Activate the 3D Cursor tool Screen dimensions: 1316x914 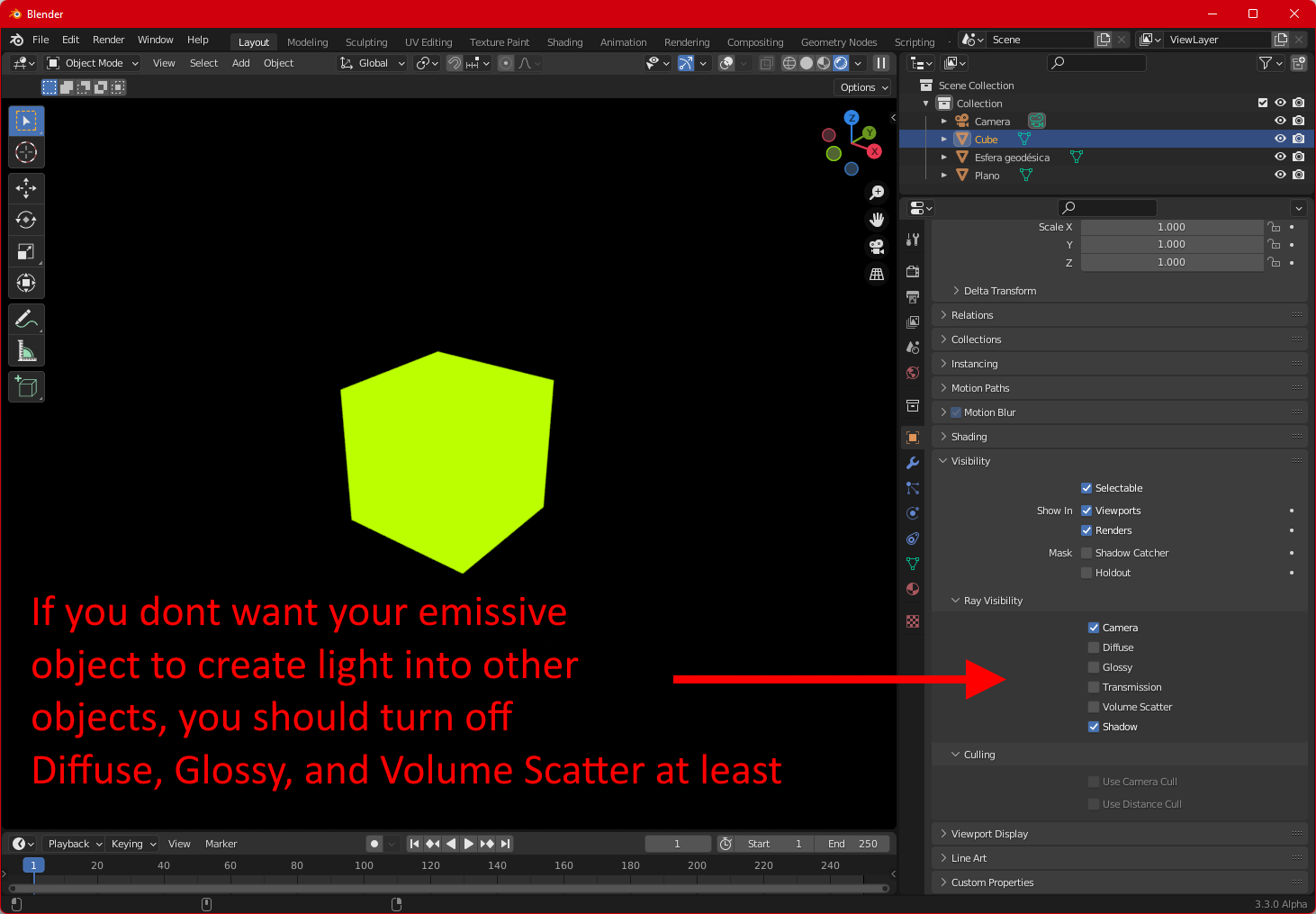point(26,152)
